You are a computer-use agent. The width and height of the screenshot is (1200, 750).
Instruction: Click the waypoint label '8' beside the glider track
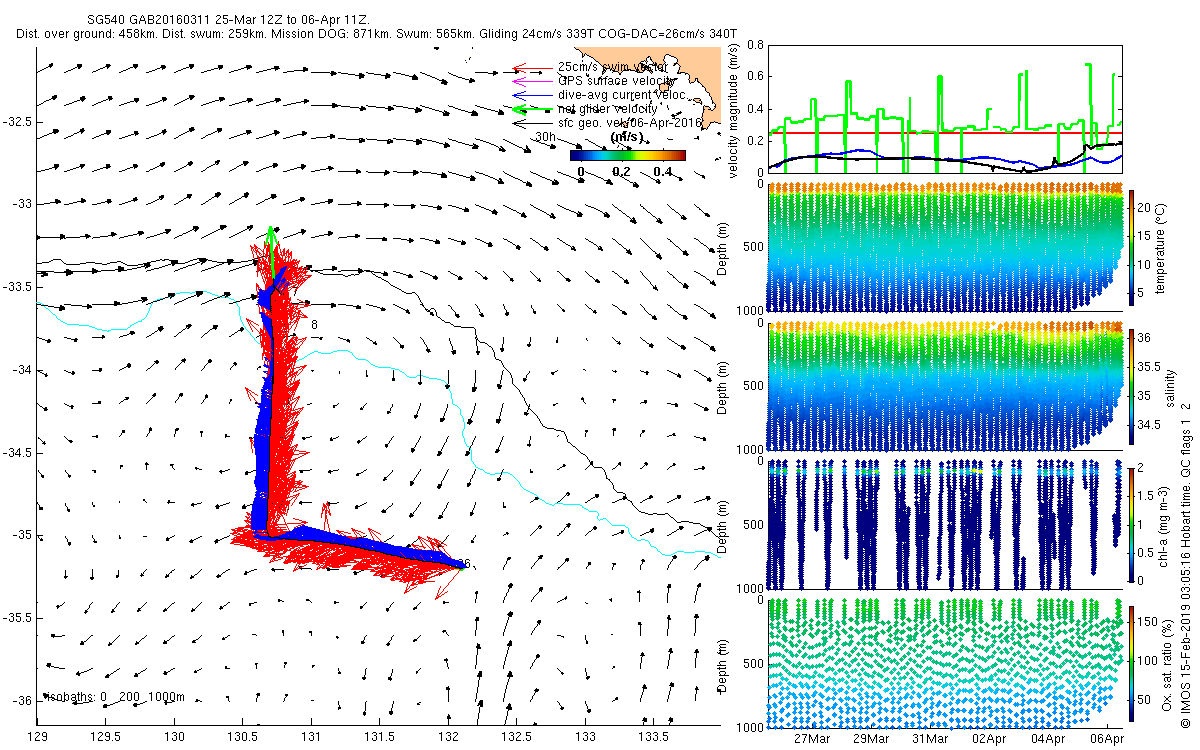(x=314, y=325)
